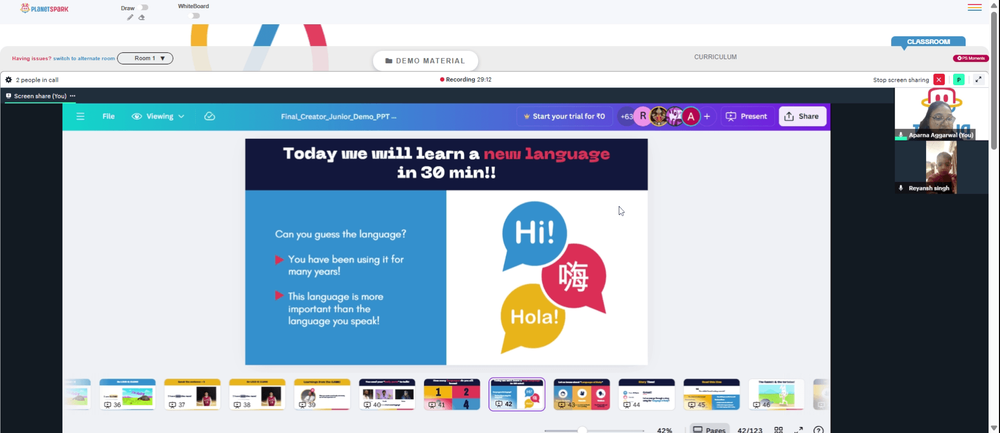Select slide thumbnail 40
Screen dimensions: 1000x433
pos(387,394)
